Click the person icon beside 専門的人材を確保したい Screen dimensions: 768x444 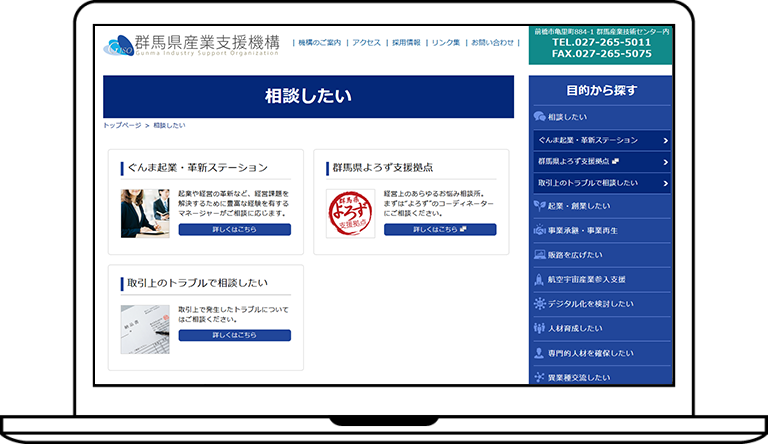click(x=539, y=353)
